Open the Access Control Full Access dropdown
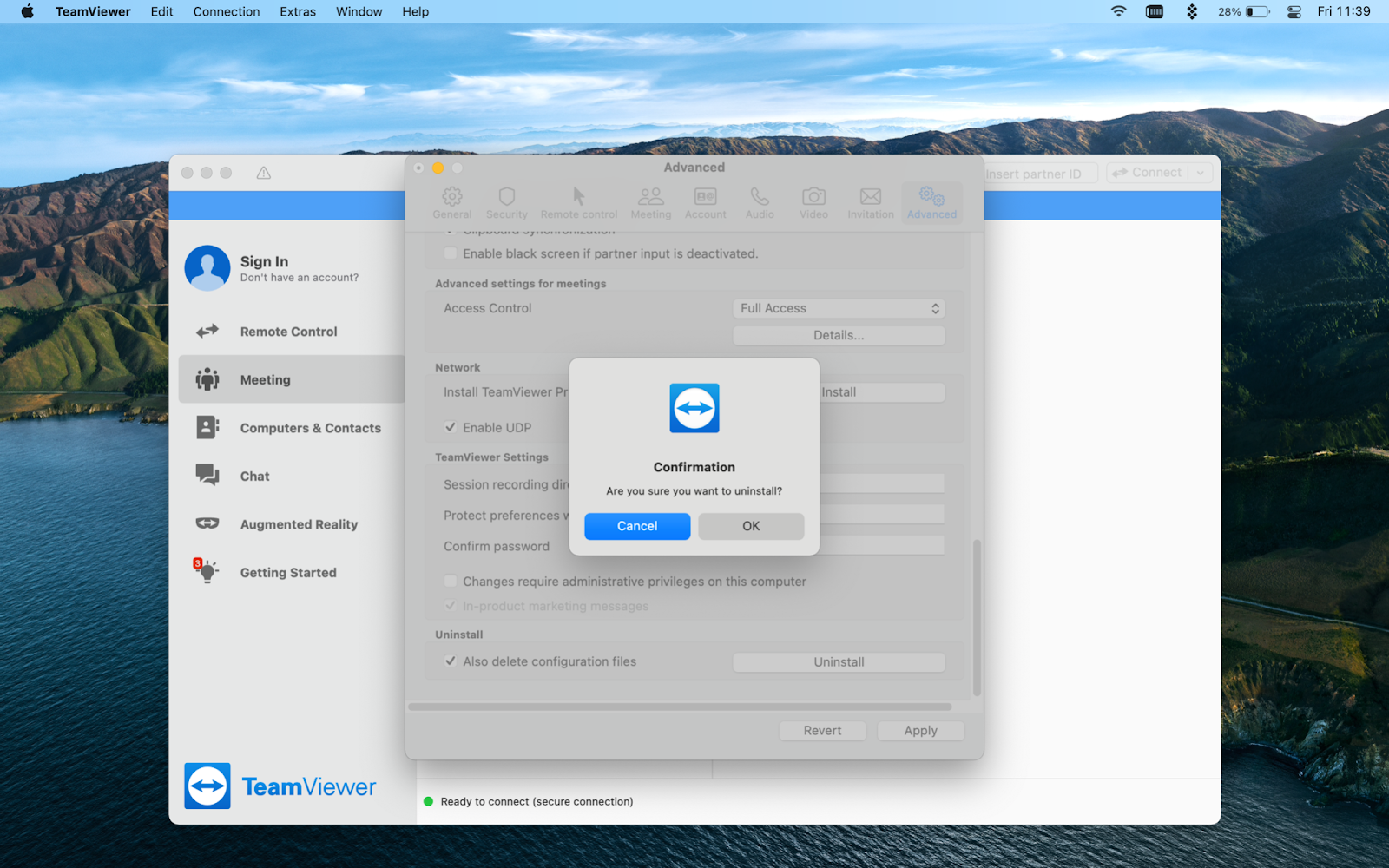1389x868 pixels. [x=839, y=308]
